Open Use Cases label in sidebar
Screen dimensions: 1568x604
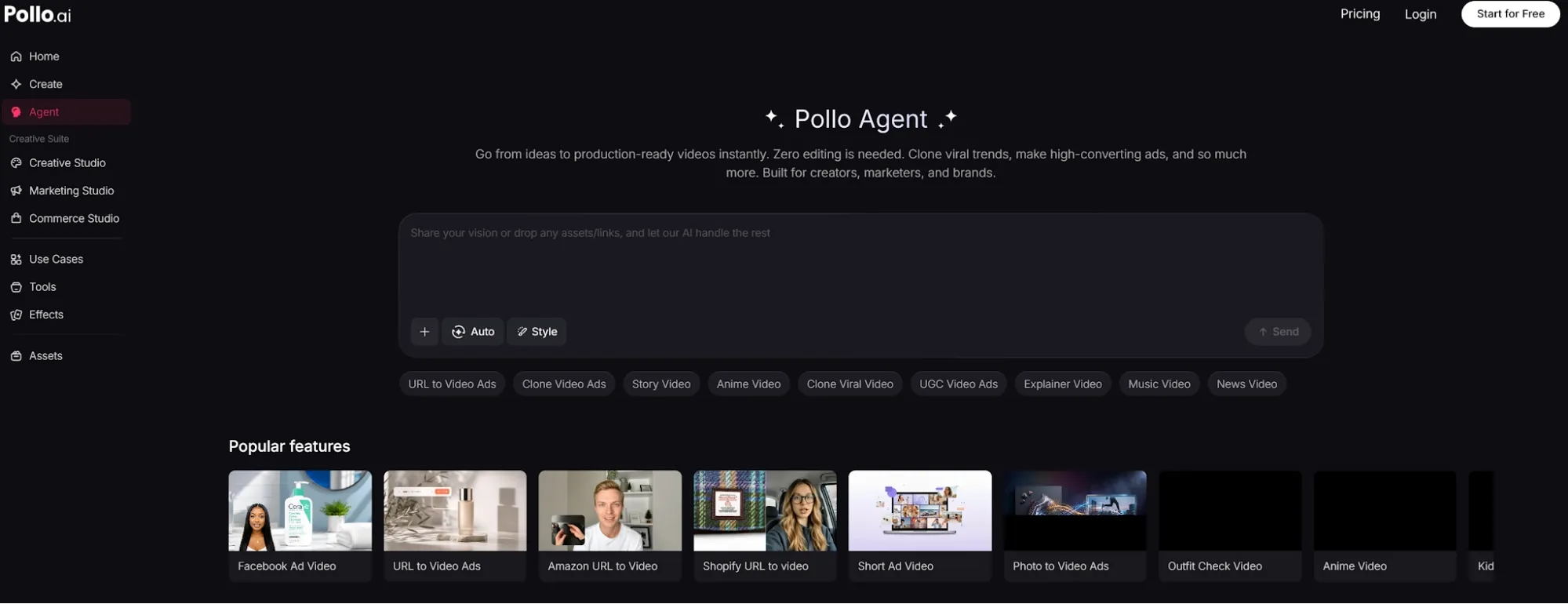[x=56, y=259]
